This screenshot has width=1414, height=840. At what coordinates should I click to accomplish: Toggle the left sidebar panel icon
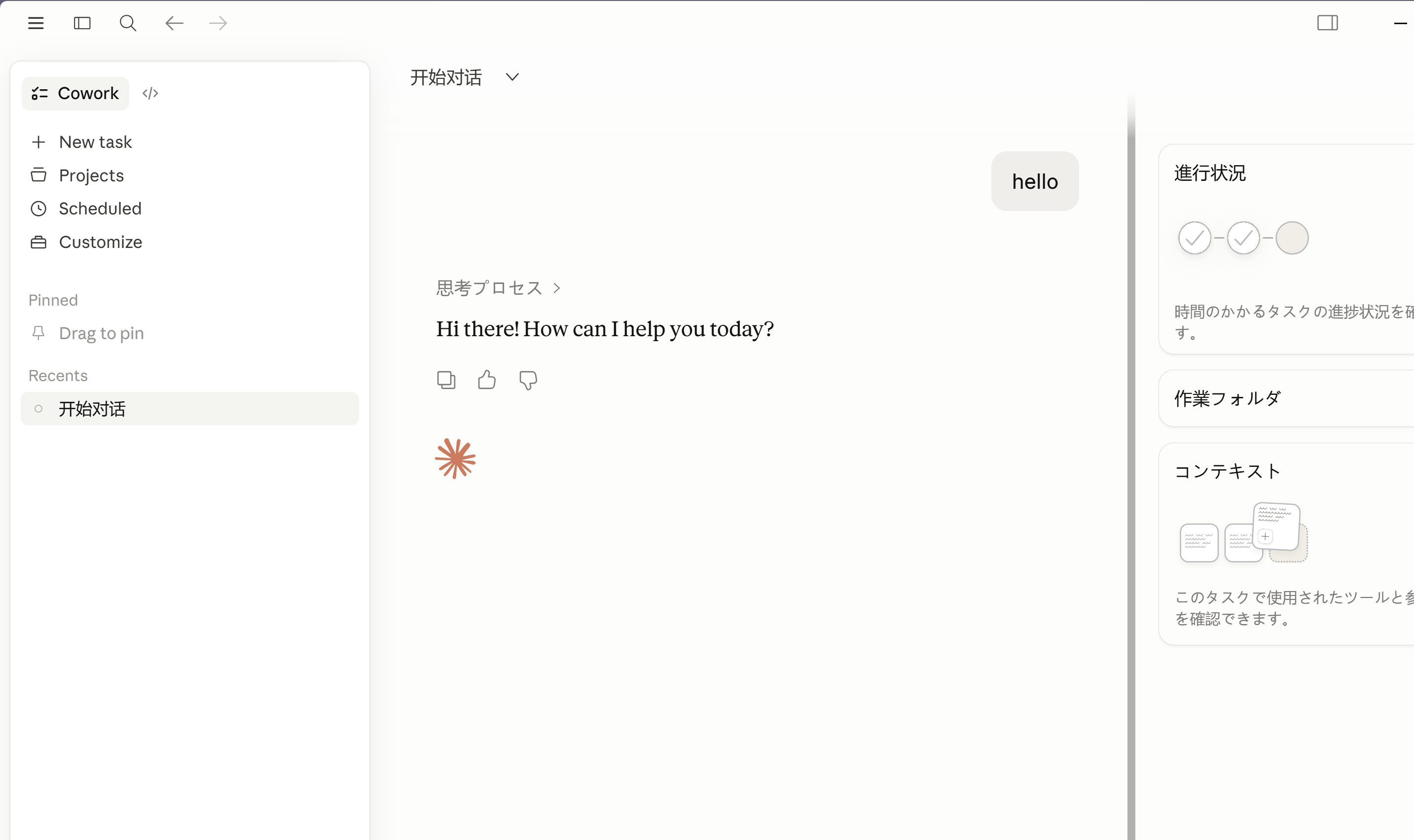pyautogui.click(x=82, y=23)
